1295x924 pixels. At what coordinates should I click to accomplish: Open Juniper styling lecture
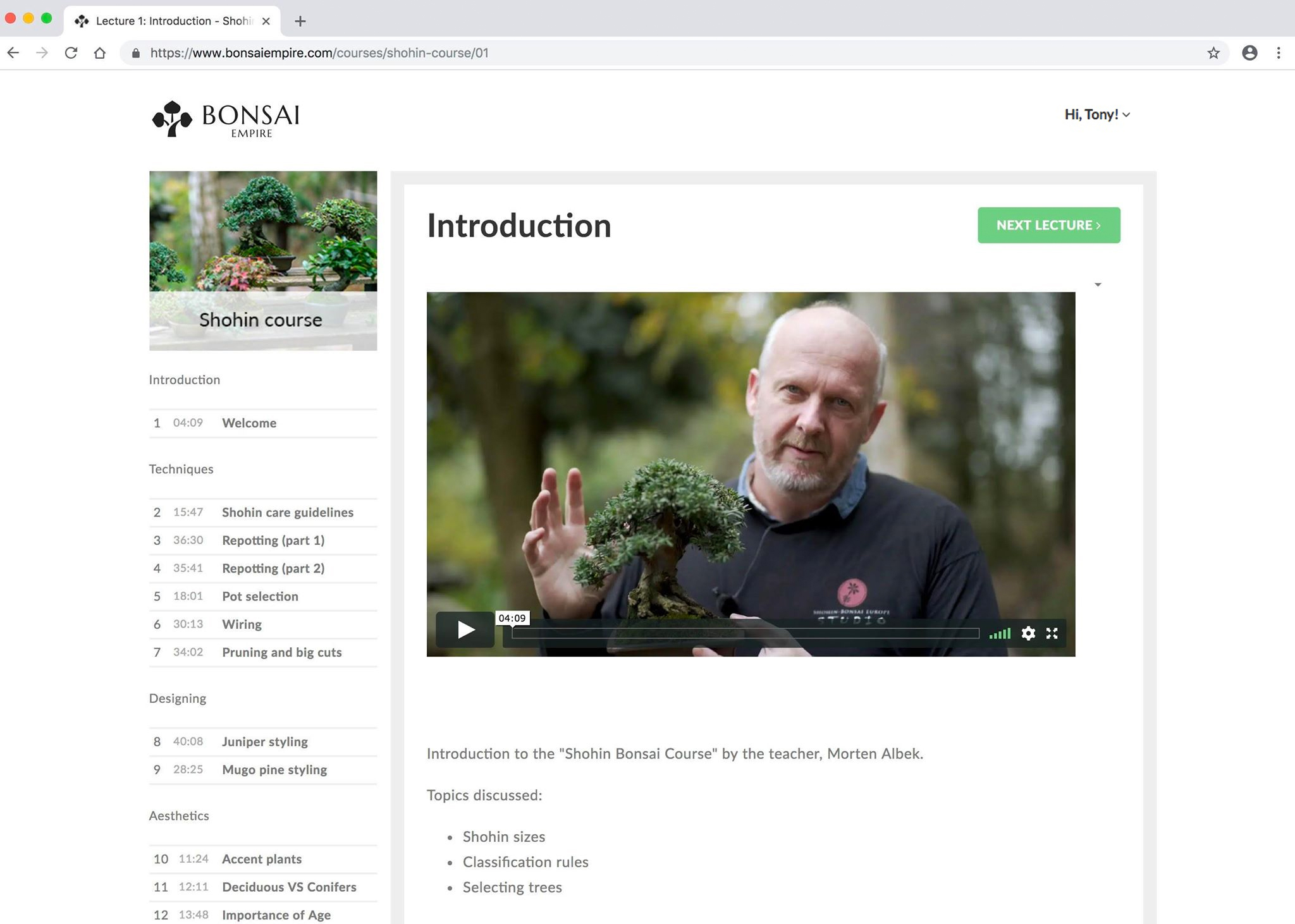click(x=264, y=742)
